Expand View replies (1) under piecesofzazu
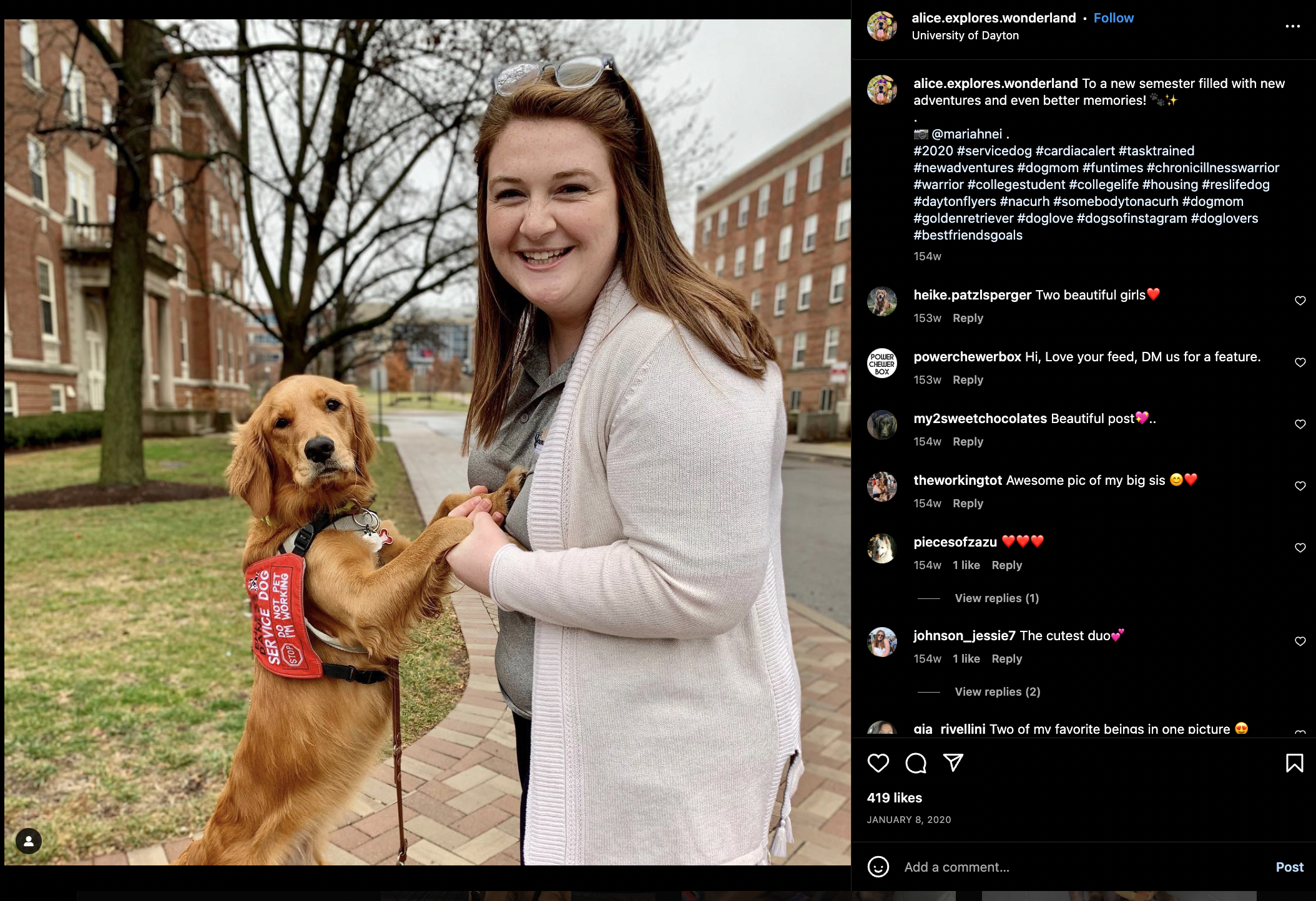The image size is (1316, 901). click(x=996, y=598)
